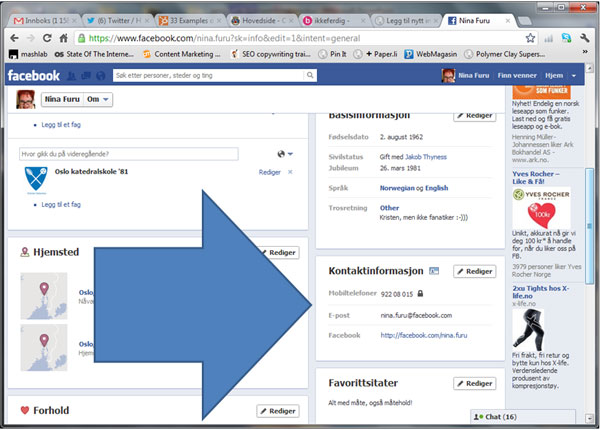Open the Chat (16) bar
This screenshot has width=600, height=430.
pos(523,417)
